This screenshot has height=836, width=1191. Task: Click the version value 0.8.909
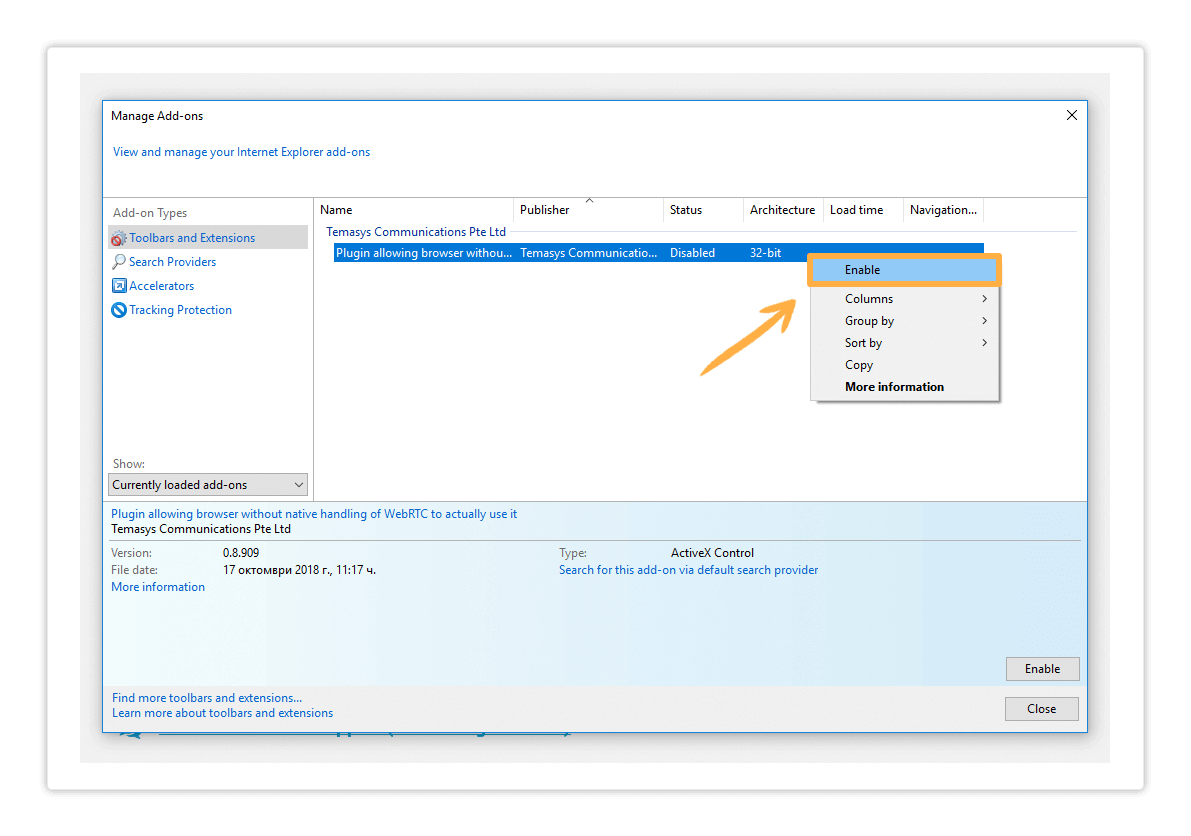[x=241, y=553]
